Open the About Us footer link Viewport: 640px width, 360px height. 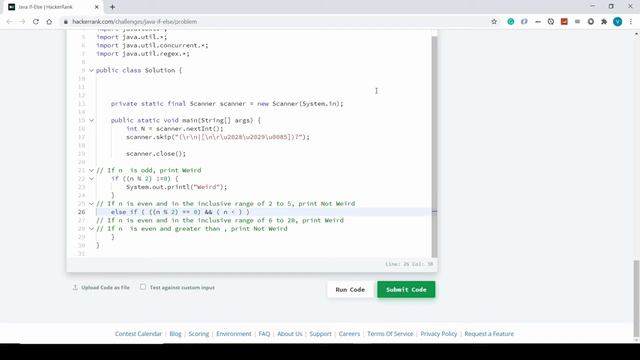pyautogui.click(x=290, y=333)
